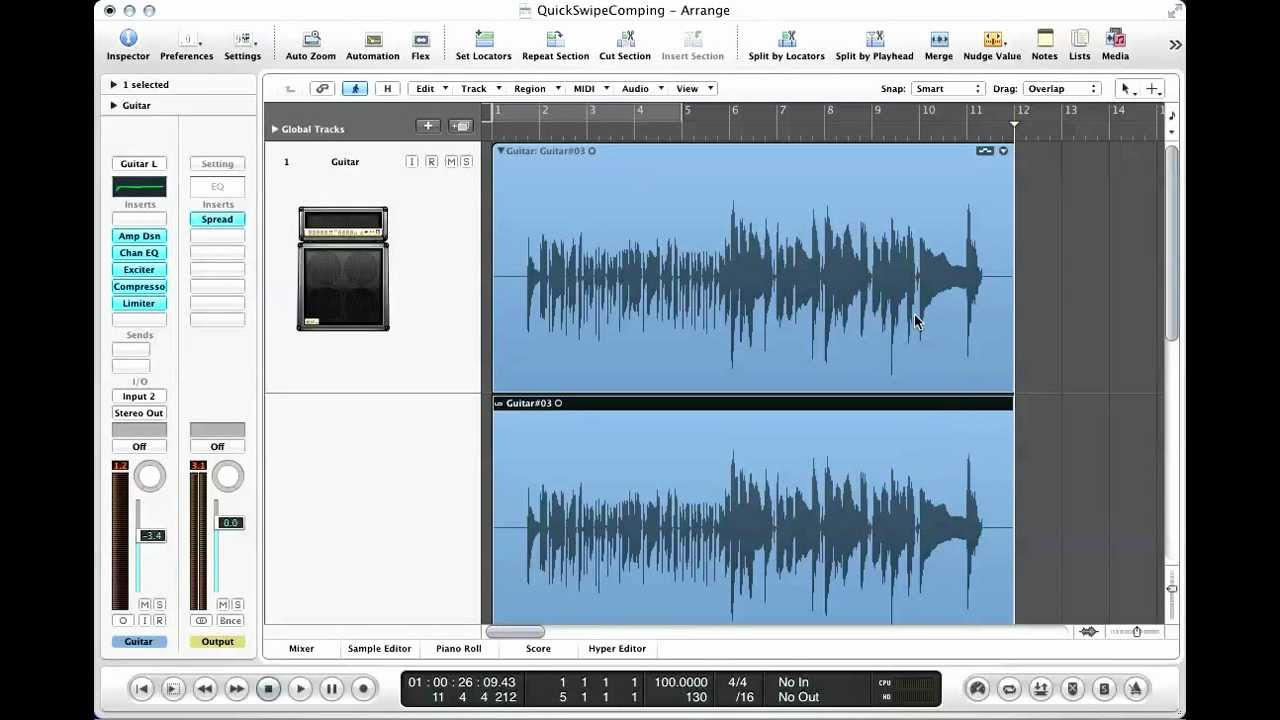Toggle the Hide view H button
The height and width of the screenshot is (720, 1280).
pos(388,89)
